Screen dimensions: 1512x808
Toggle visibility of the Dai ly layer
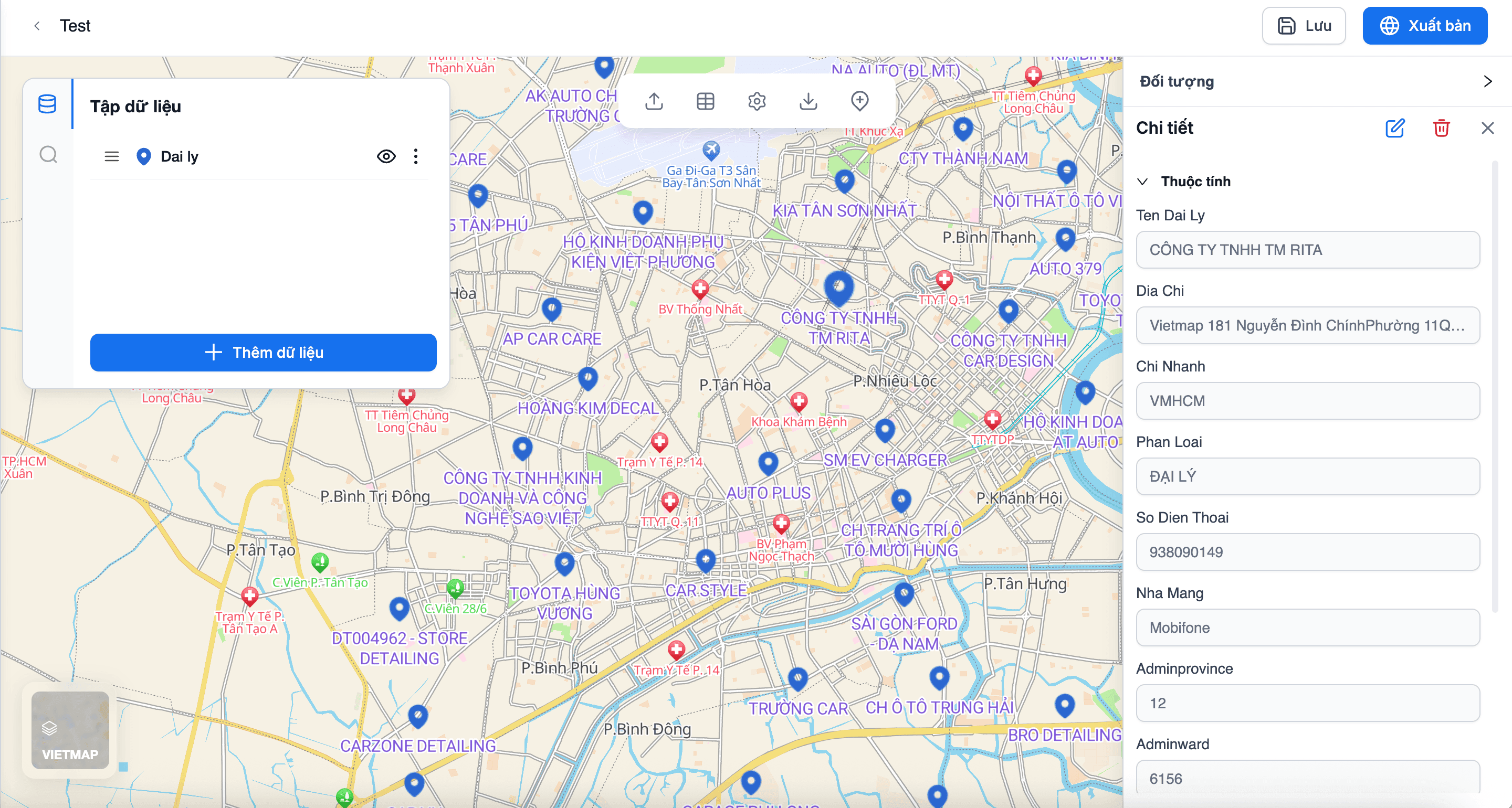click(x=386, y=156)
